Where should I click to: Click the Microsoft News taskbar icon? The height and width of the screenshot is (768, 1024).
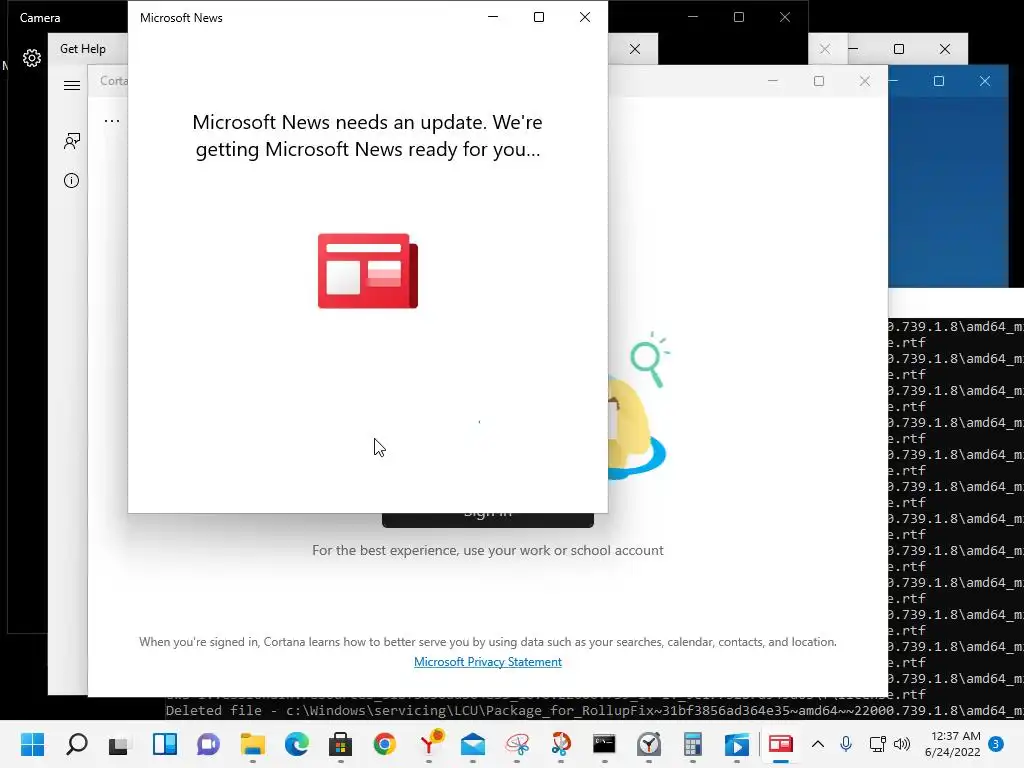point(780,744)
